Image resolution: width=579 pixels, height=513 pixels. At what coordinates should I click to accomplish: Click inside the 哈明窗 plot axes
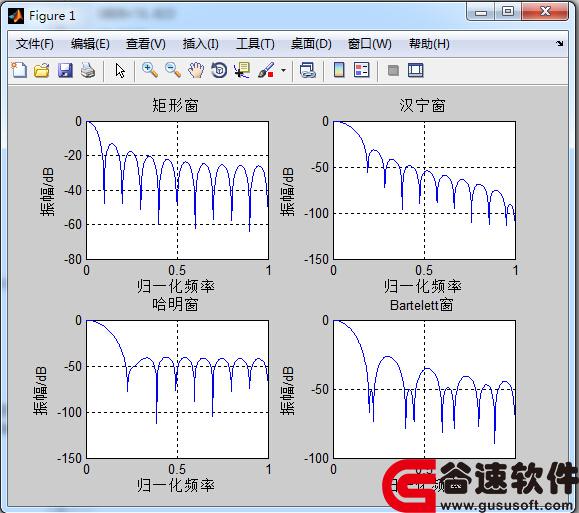click(x=177, y=389)
